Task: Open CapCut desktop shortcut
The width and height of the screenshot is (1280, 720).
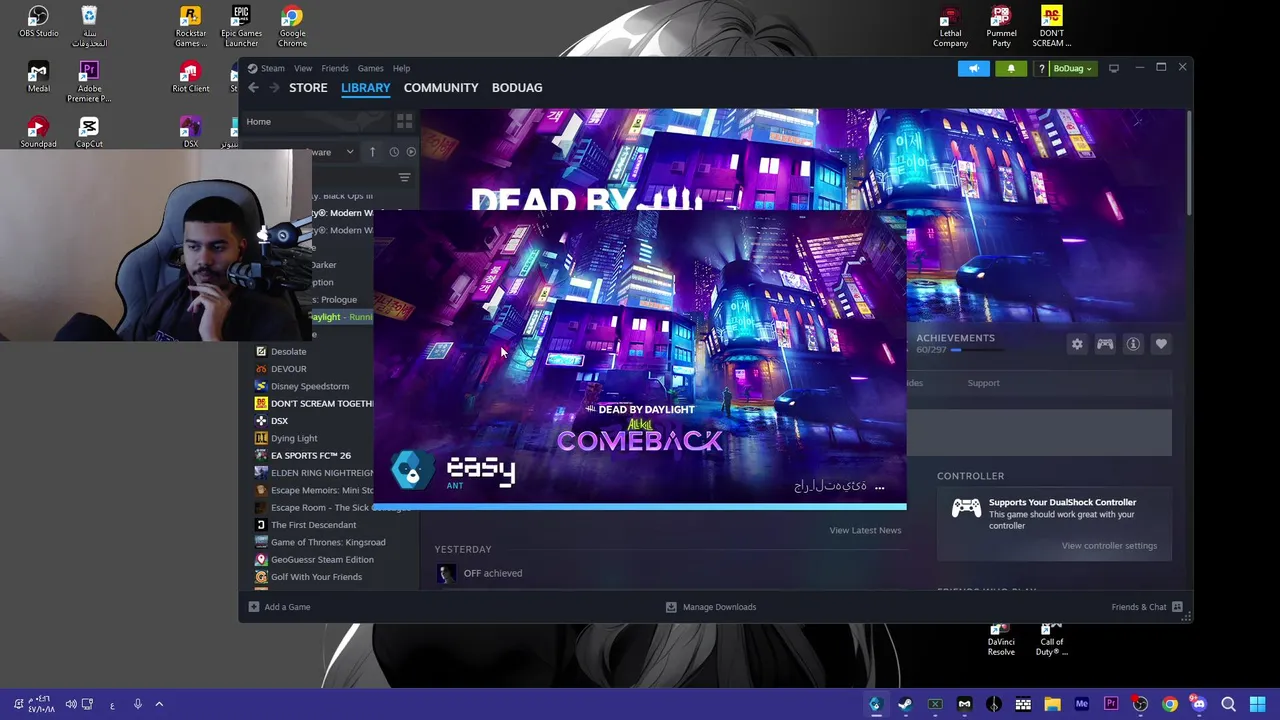Action: 89,132
